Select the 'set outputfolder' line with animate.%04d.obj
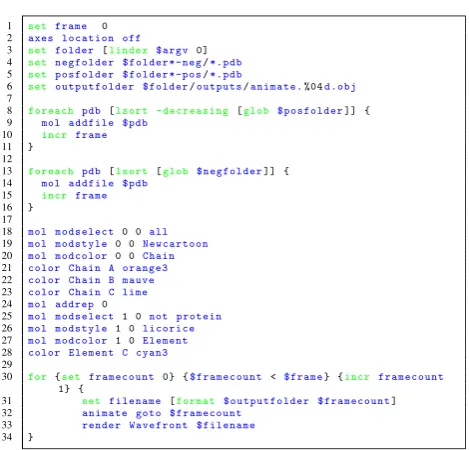 pyautogui.click(x=192, y=87)
